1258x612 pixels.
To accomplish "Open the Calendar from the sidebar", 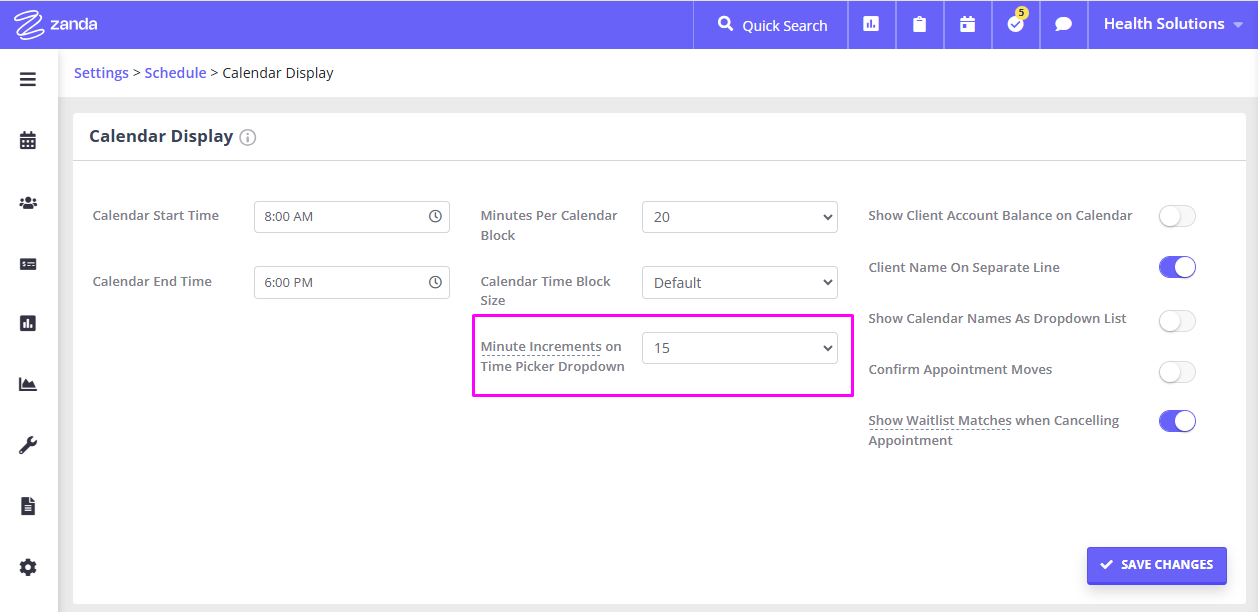I will coord(27,140).
